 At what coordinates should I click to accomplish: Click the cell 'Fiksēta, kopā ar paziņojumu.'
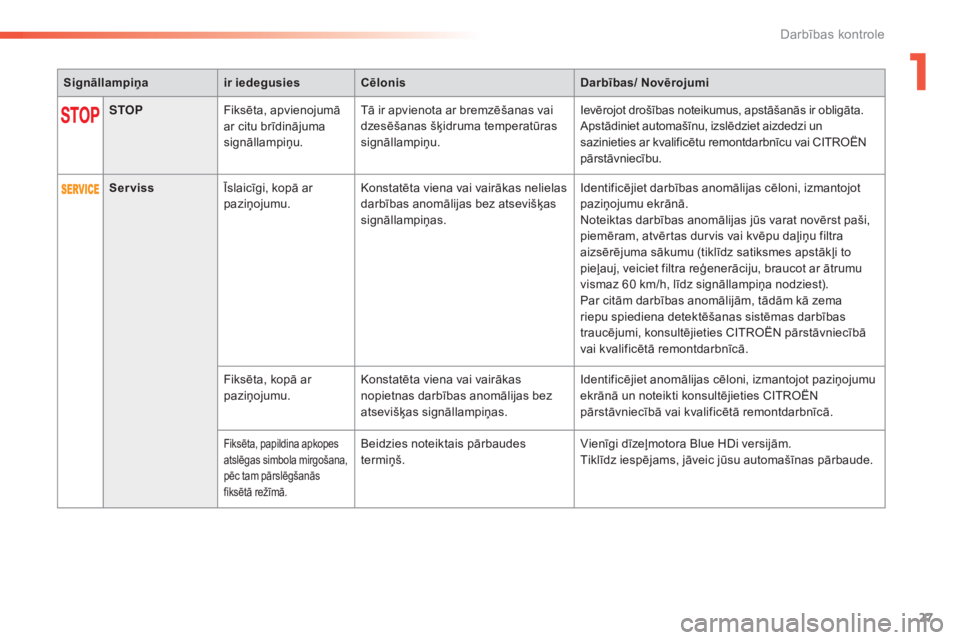point(286,398)
